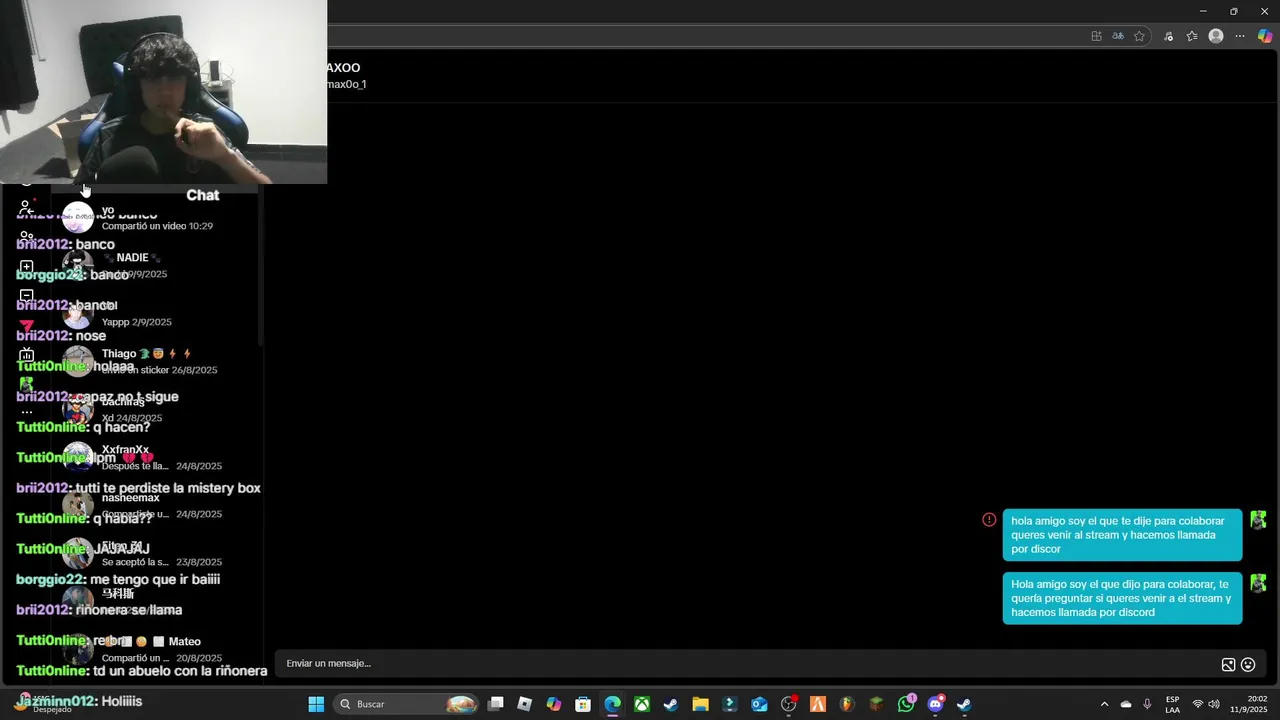The width and height of the screenshot is (1280, 720).
Task: Select message 'hola amigo soy el que te dije'
Action: click(1122, 535)
